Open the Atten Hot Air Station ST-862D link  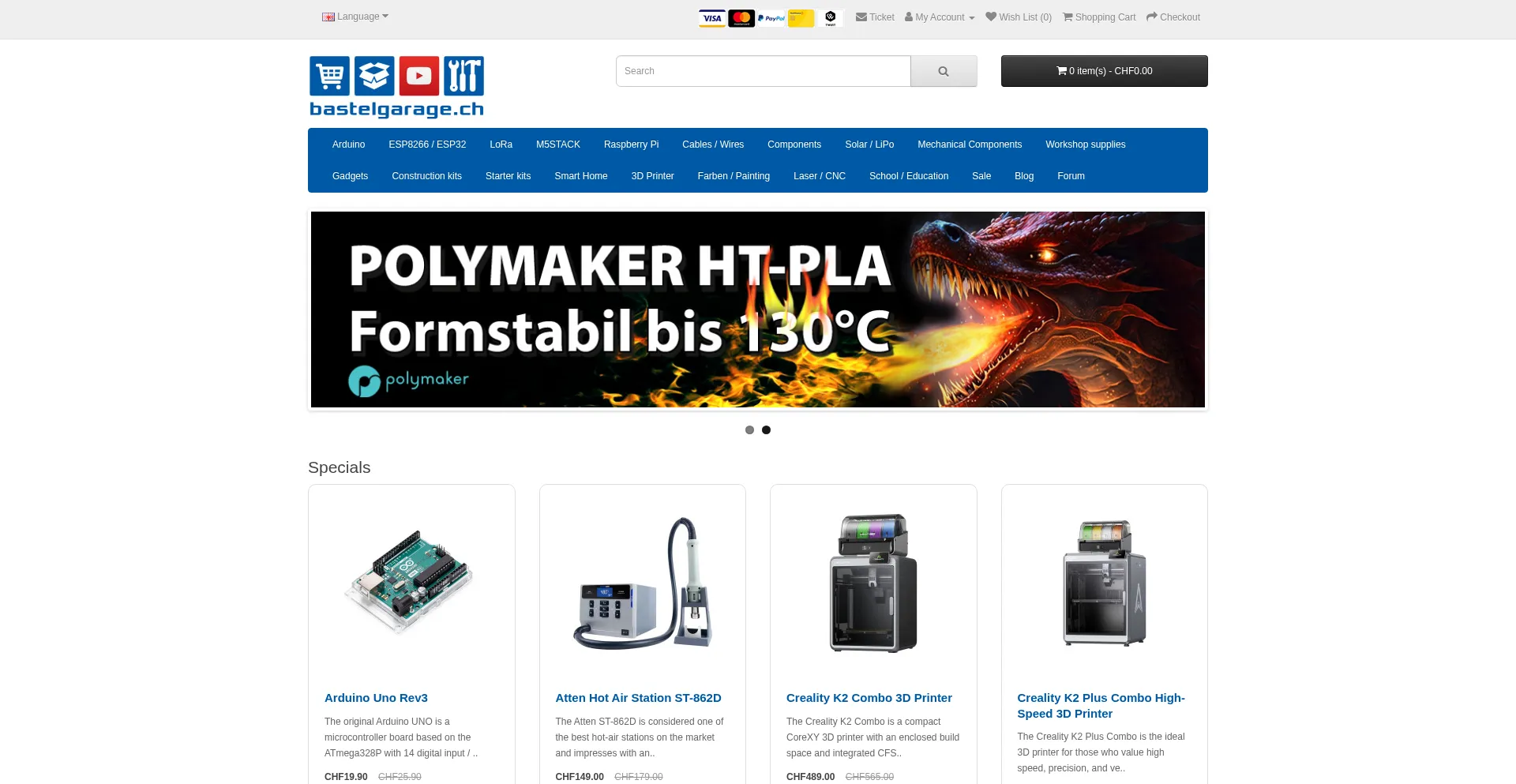click(638, 698)
